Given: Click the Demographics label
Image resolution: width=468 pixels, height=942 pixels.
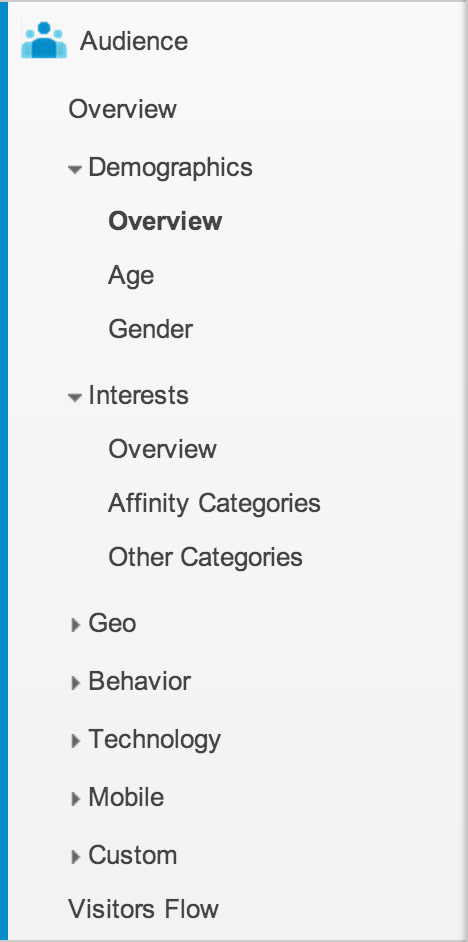Looking at the screenshot, I should point(171,168).
